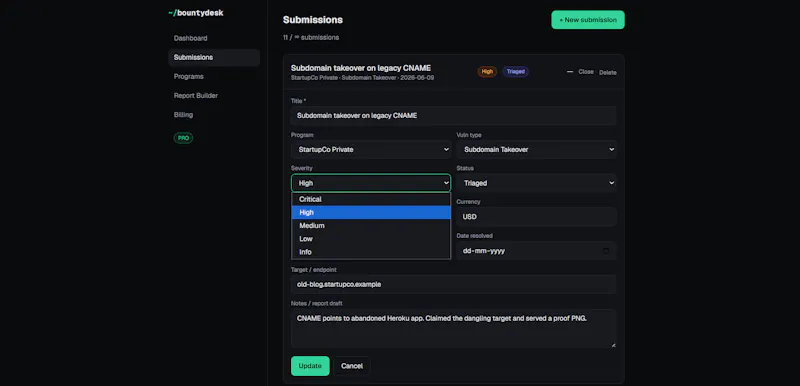Click the green Update button

(x=310, y=366)
